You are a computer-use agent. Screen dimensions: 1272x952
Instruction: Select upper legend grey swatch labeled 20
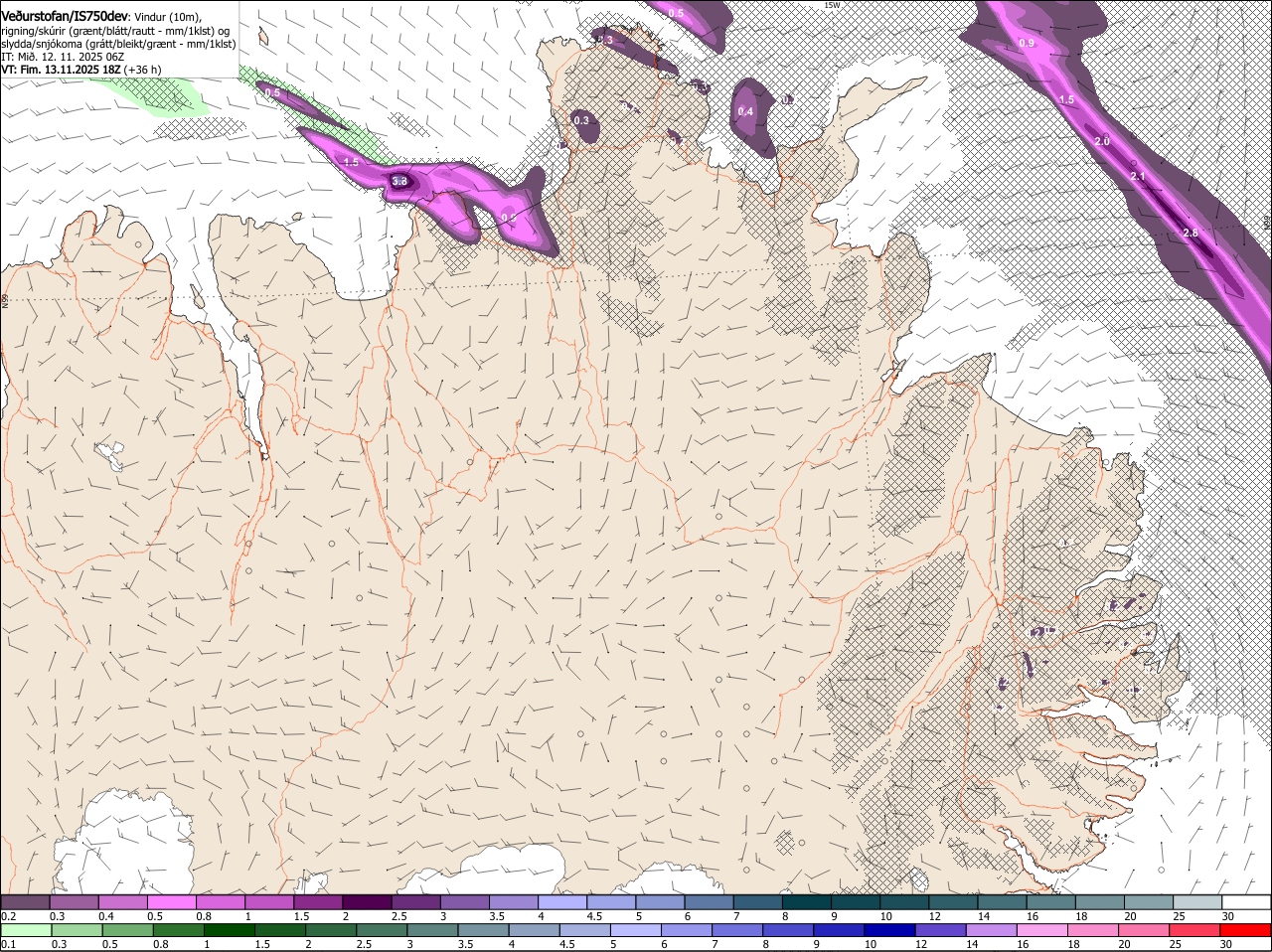1147,902
